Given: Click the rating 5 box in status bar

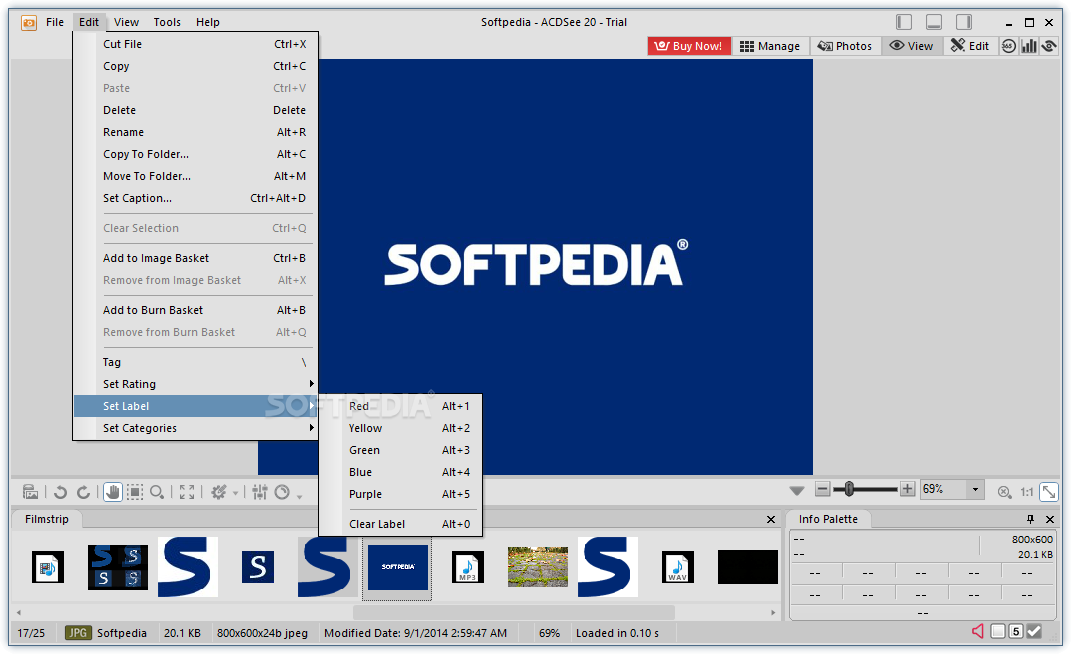Looking at the screenshot, I should [1016, 631].
